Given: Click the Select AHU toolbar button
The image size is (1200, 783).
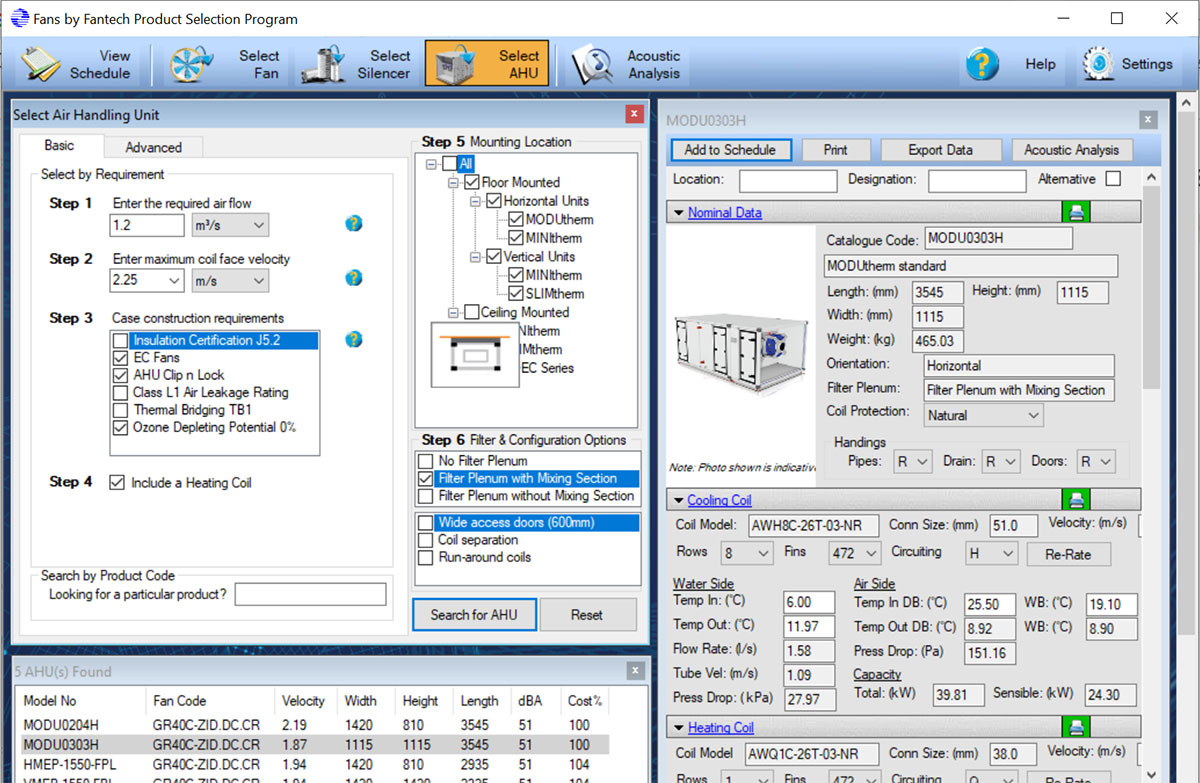Looking at the screenshot, I should coord(485,64).
